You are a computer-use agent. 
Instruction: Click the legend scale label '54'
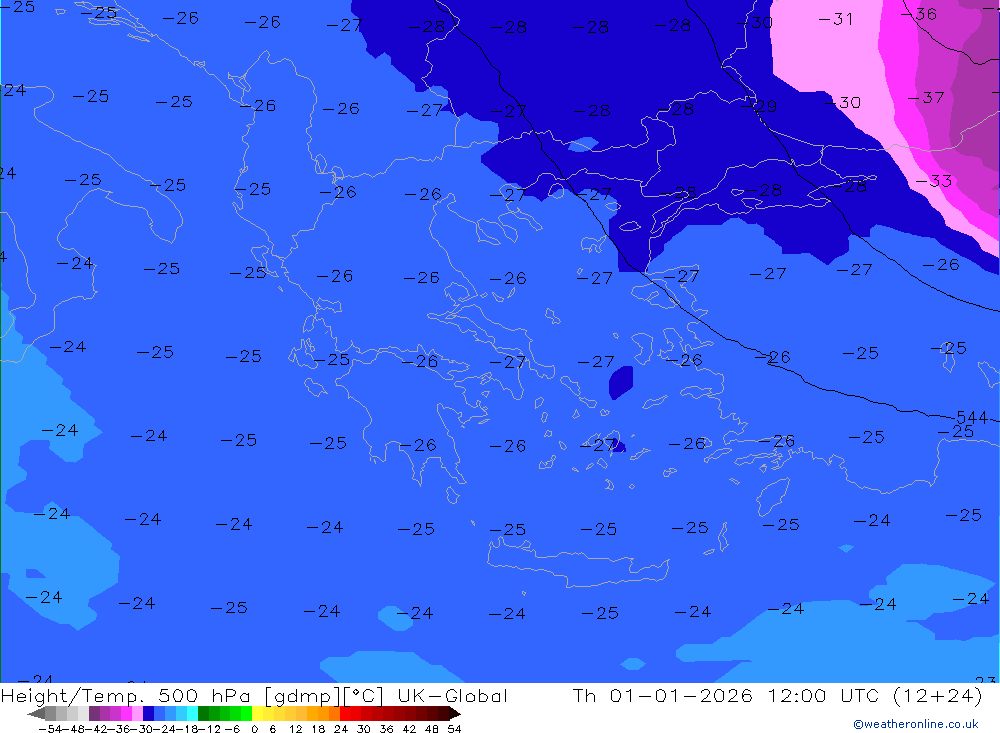pyautogui.click(x=454, y=729)
